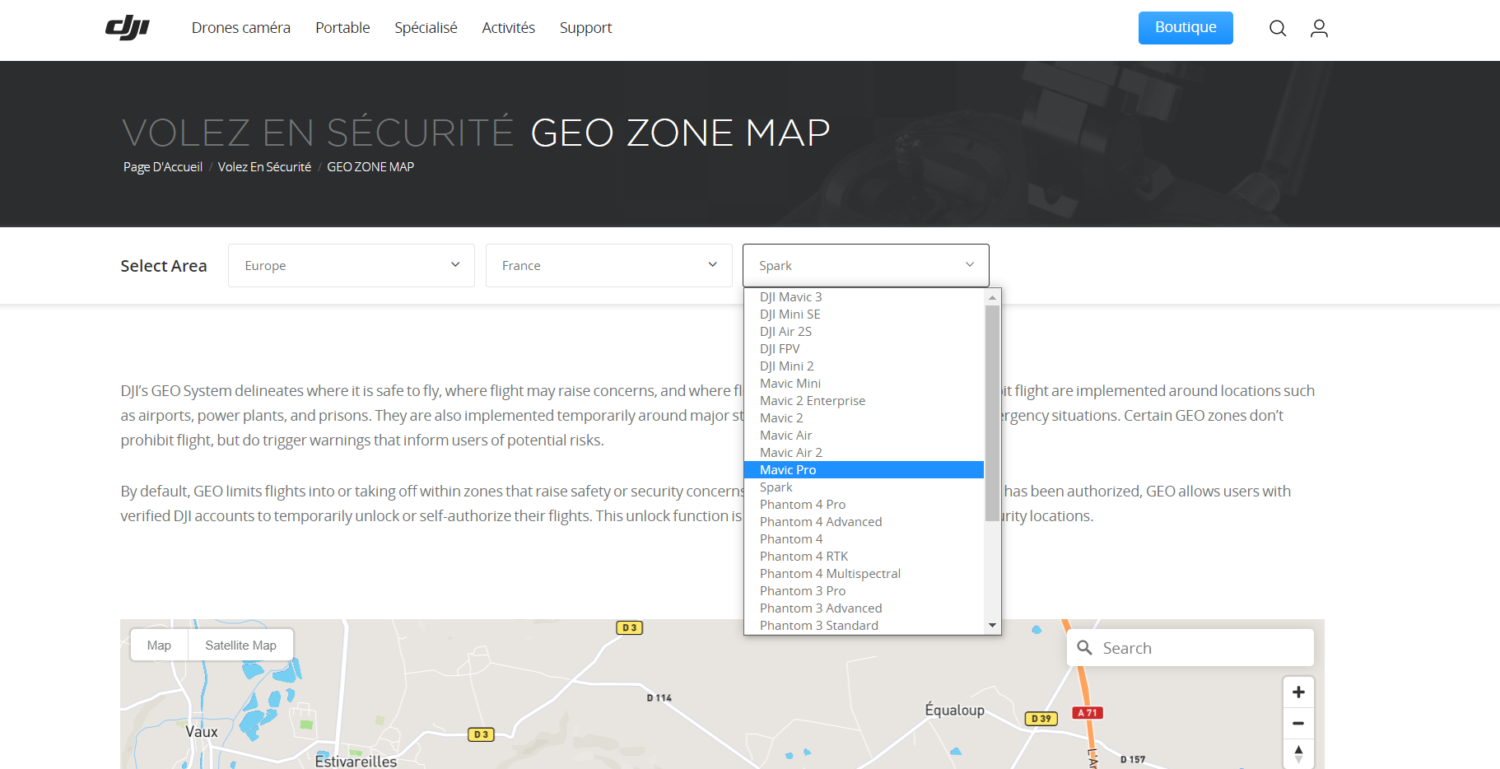1500x769 pixels.
Task: Click the drone list scrollbar thumb
Action: (992, 412)
